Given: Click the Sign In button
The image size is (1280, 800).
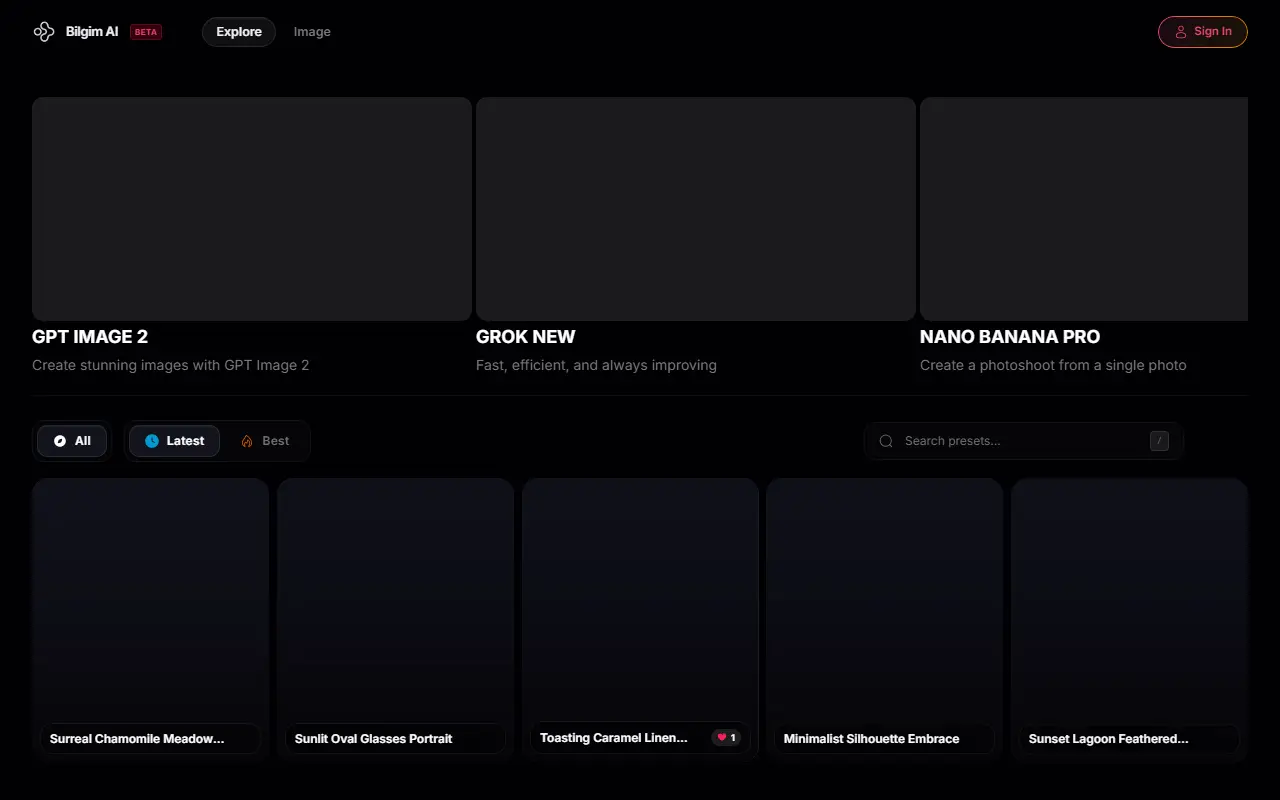Looking at the screenshot, I should (1203, 32).
